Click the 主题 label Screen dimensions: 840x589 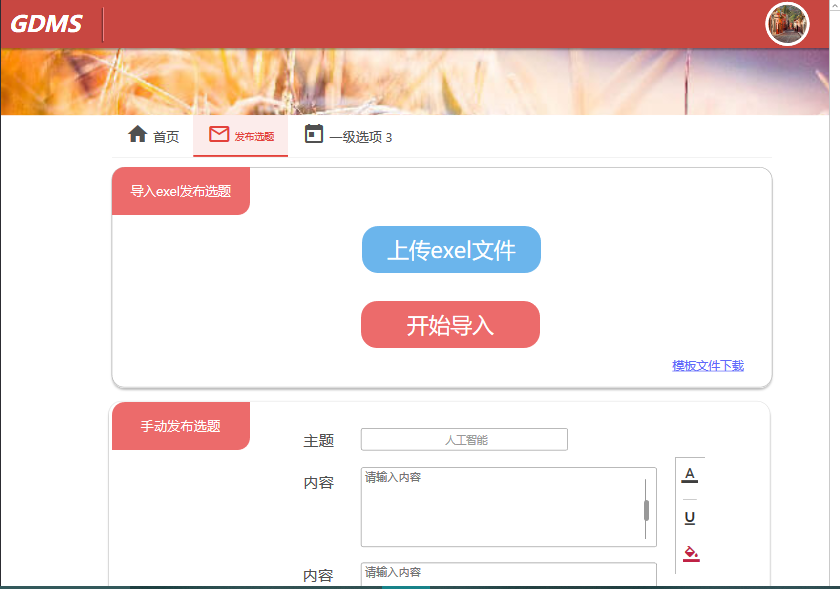coord(319,441)
